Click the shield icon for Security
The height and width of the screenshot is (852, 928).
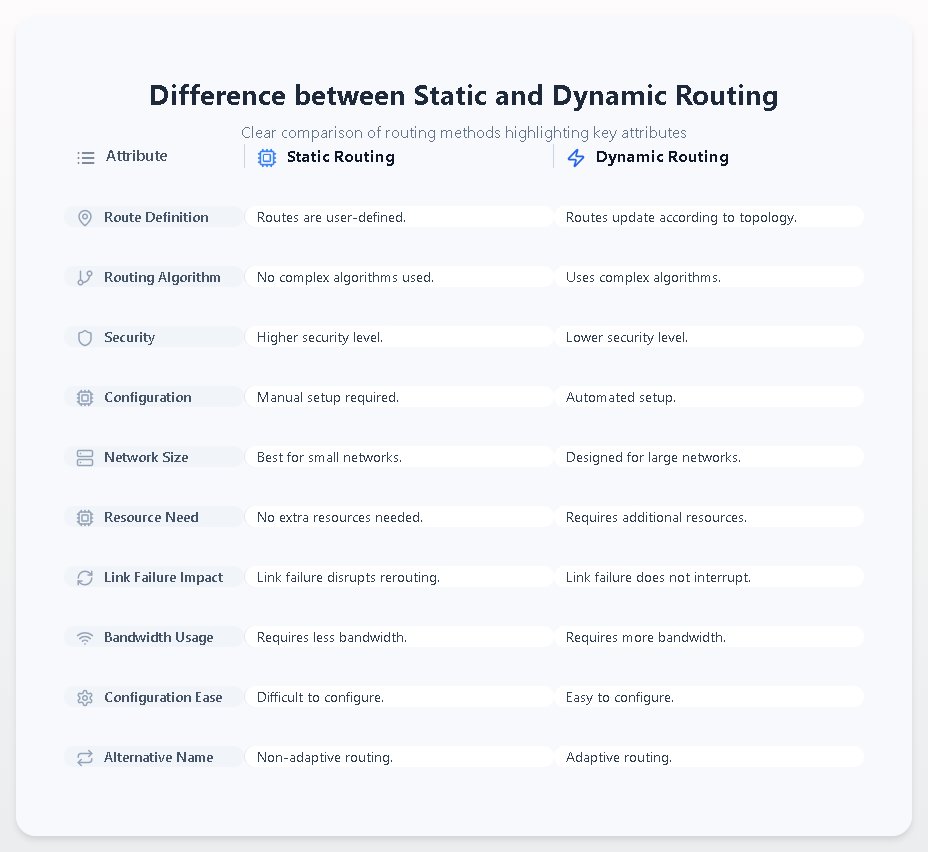click(x=85, y=338)
